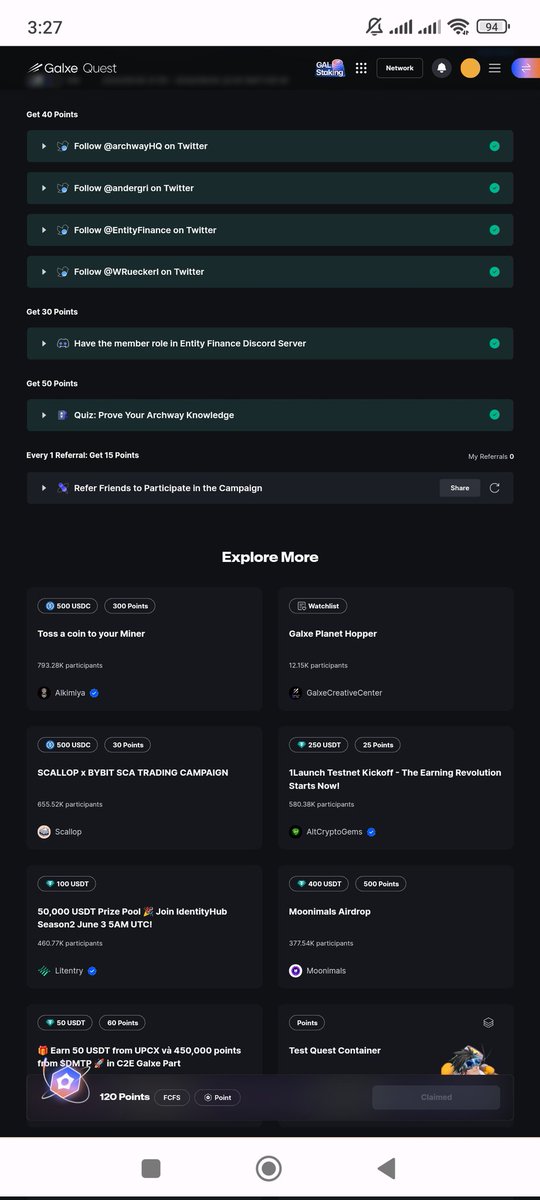Expand the Entity Finance Discord role task
This screenshot has width=540, height=1200.
(270, 343)
